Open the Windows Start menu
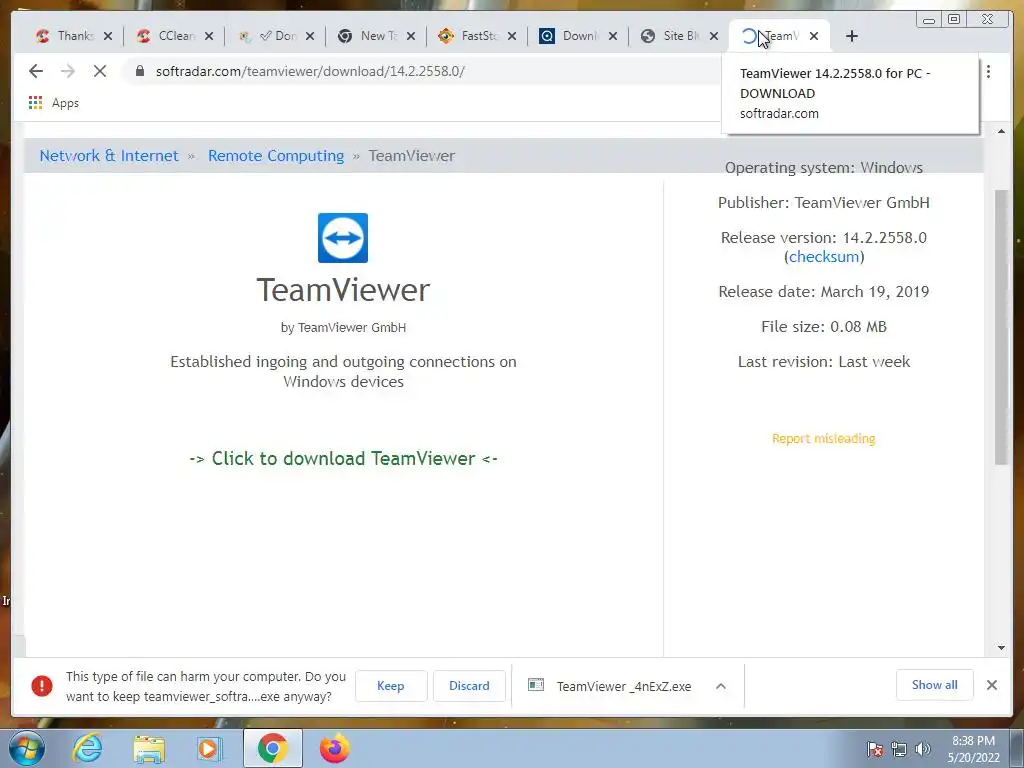The width and height of the screenshot is (1024, 768). 26,748
